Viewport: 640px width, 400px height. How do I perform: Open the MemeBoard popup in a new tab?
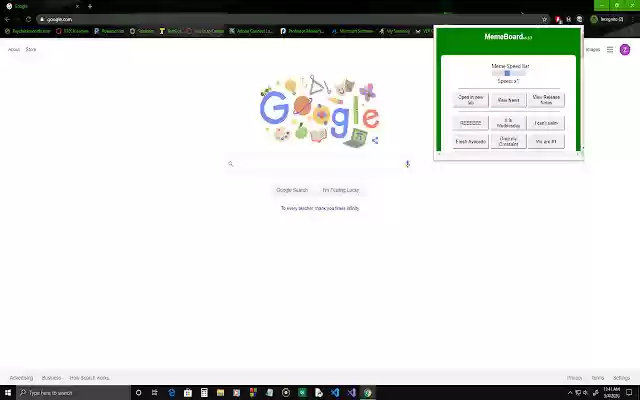click(x=470, y=100)
